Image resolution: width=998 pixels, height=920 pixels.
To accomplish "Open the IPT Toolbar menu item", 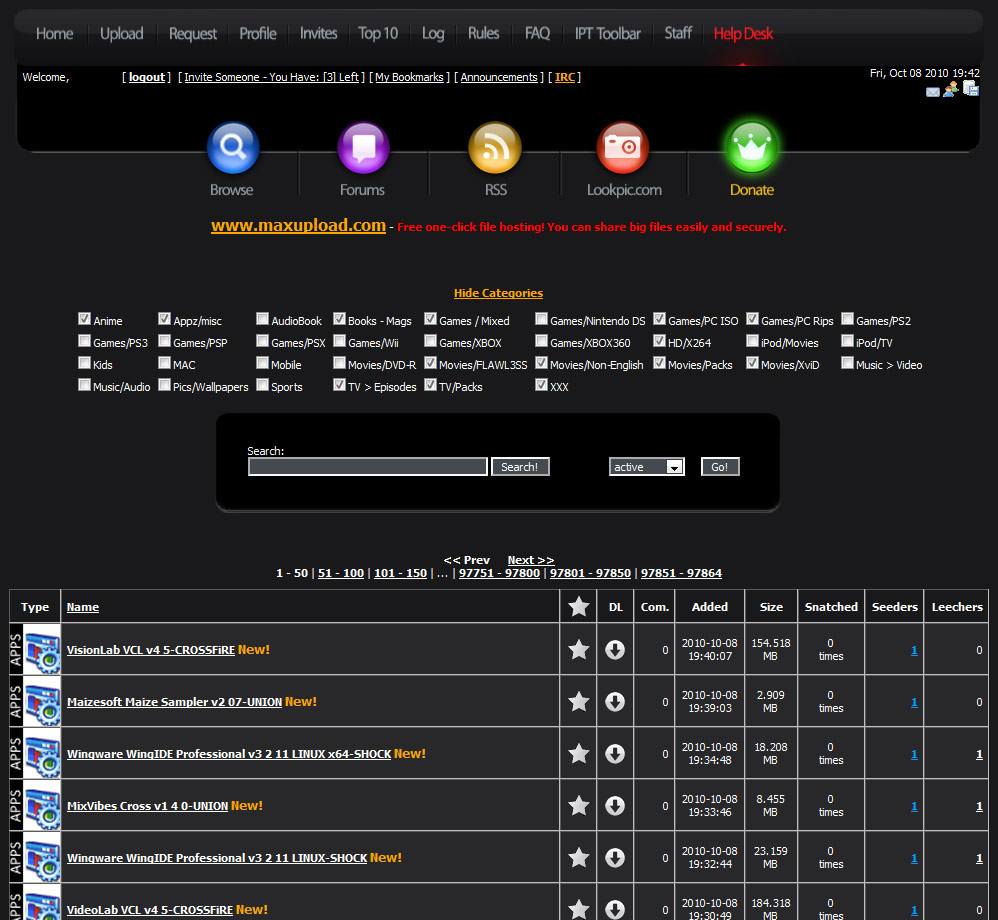I will tap(608, 33).
